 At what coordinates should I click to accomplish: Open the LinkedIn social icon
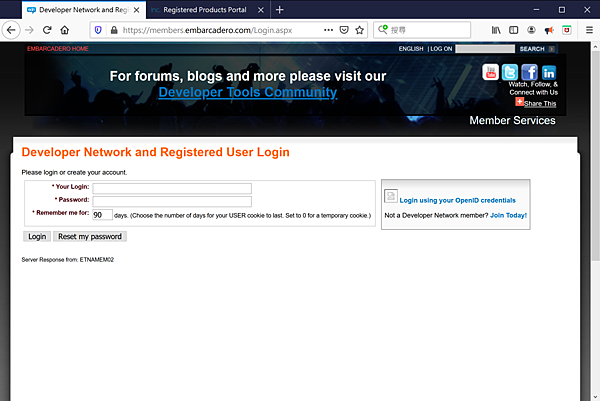(549, 72)
